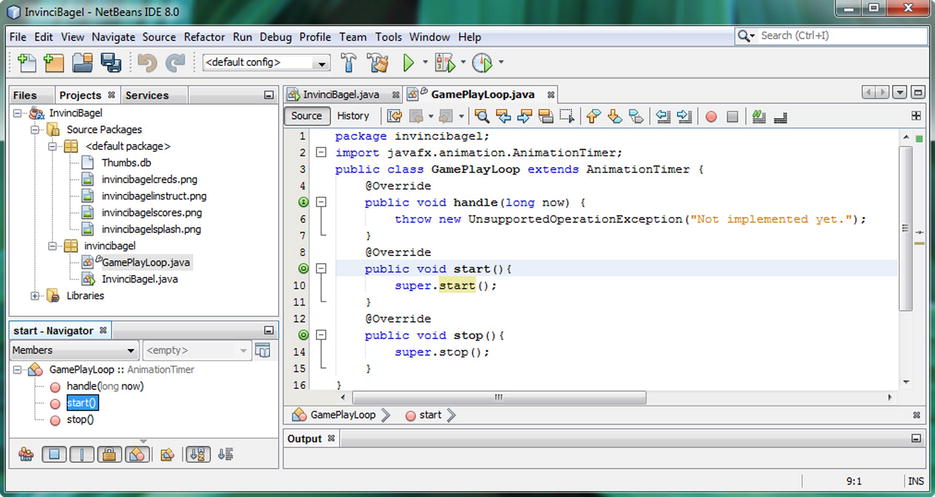Expand the Libraries tree node
935x497 pixels.
(35, 296)
